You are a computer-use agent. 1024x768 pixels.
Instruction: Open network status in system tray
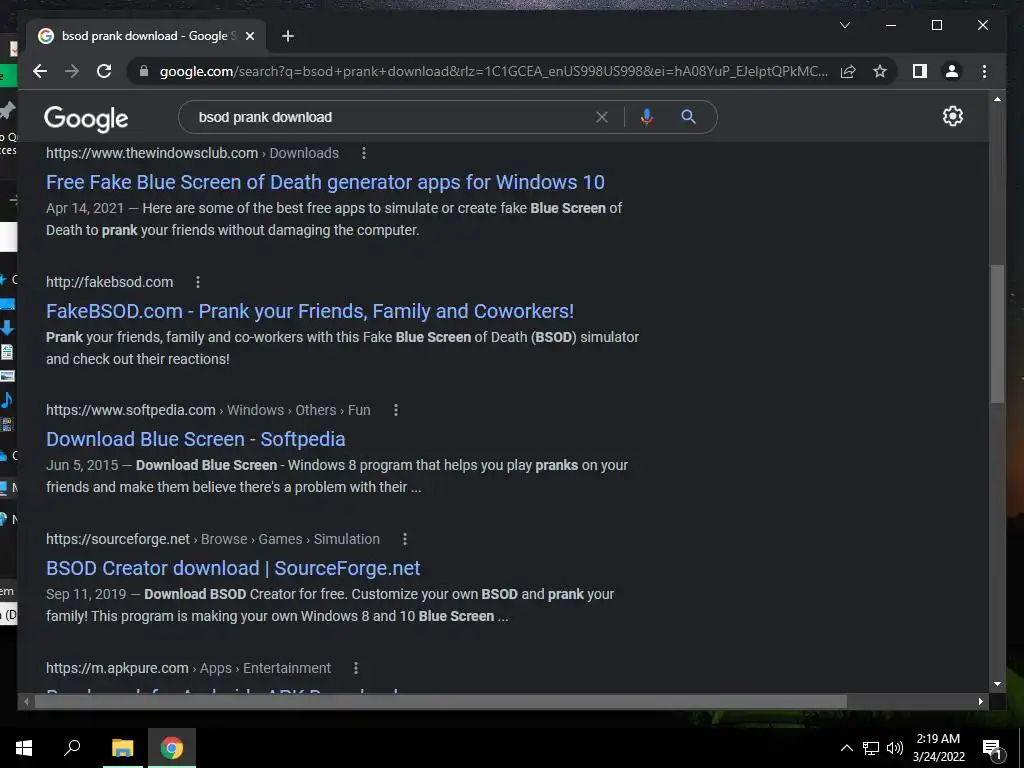point(871,748)
